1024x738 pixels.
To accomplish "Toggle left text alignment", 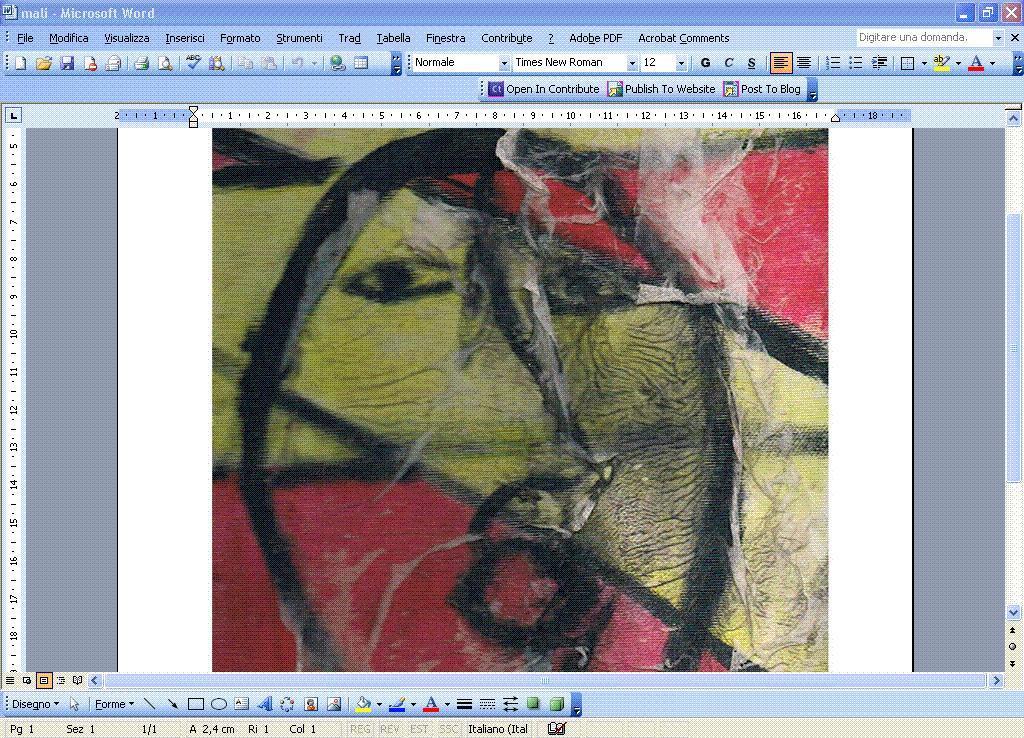I will tap(780, 63).
